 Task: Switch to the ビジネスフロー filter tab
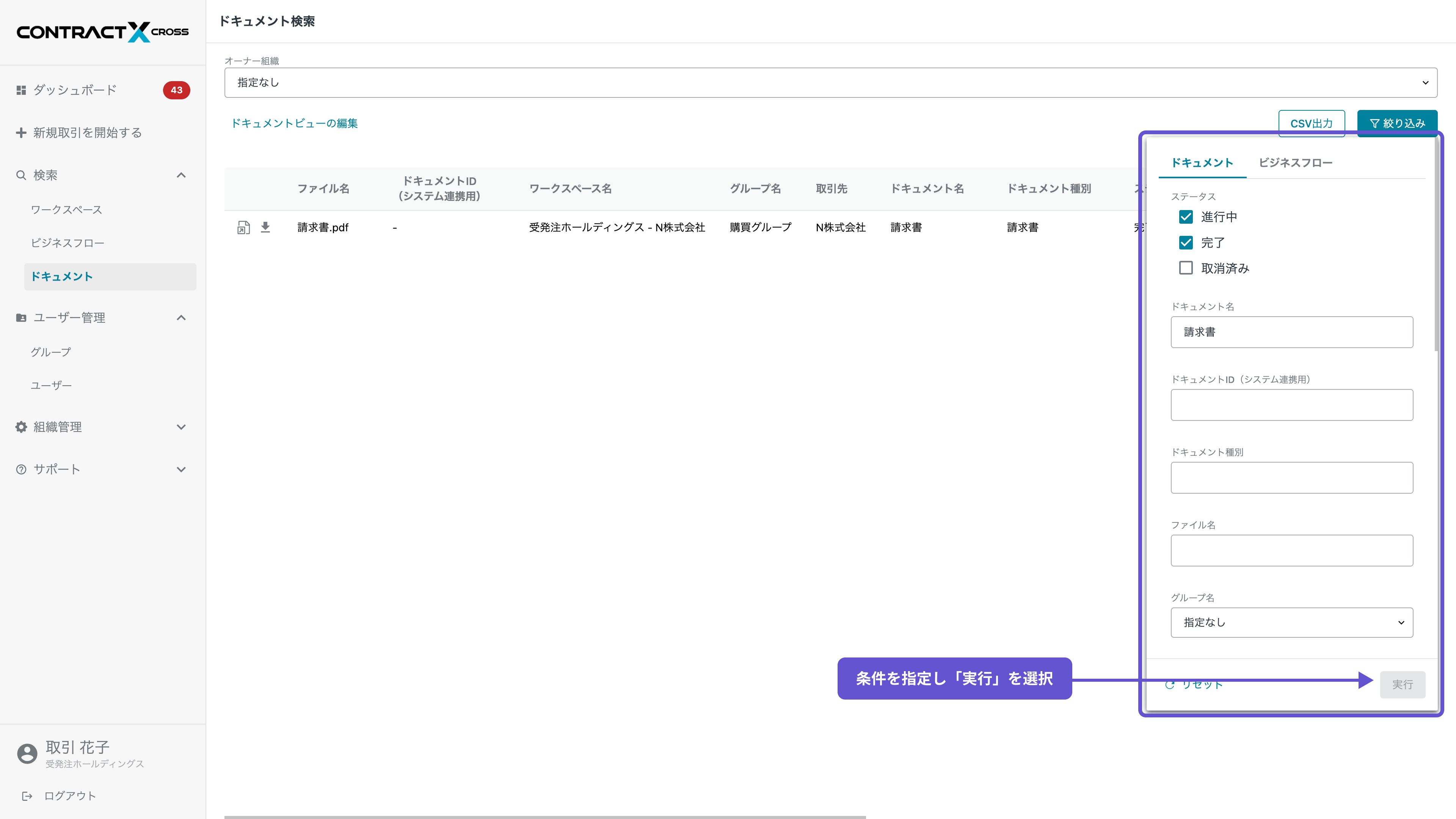[1295, 163]
